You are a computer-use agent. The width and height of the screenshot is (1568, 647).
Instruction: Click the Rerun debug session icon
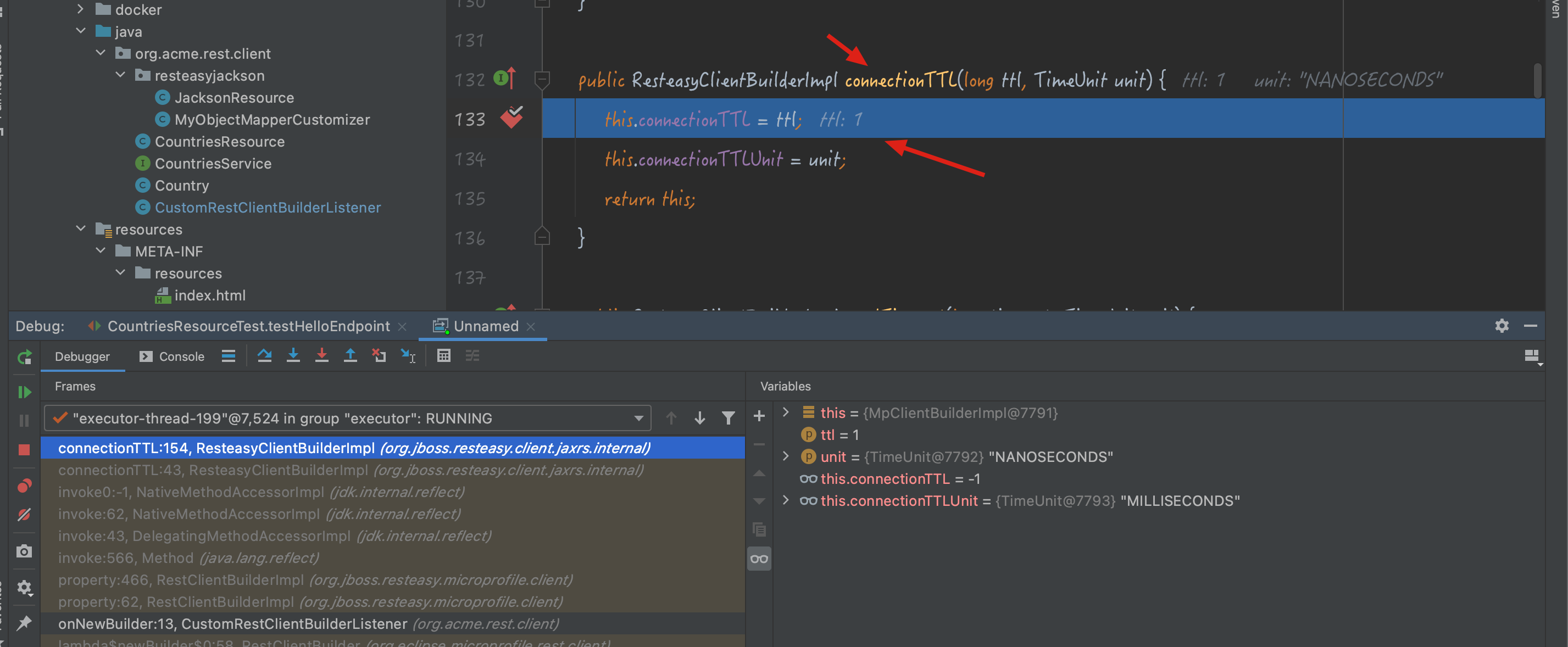[x=24, y=356]
